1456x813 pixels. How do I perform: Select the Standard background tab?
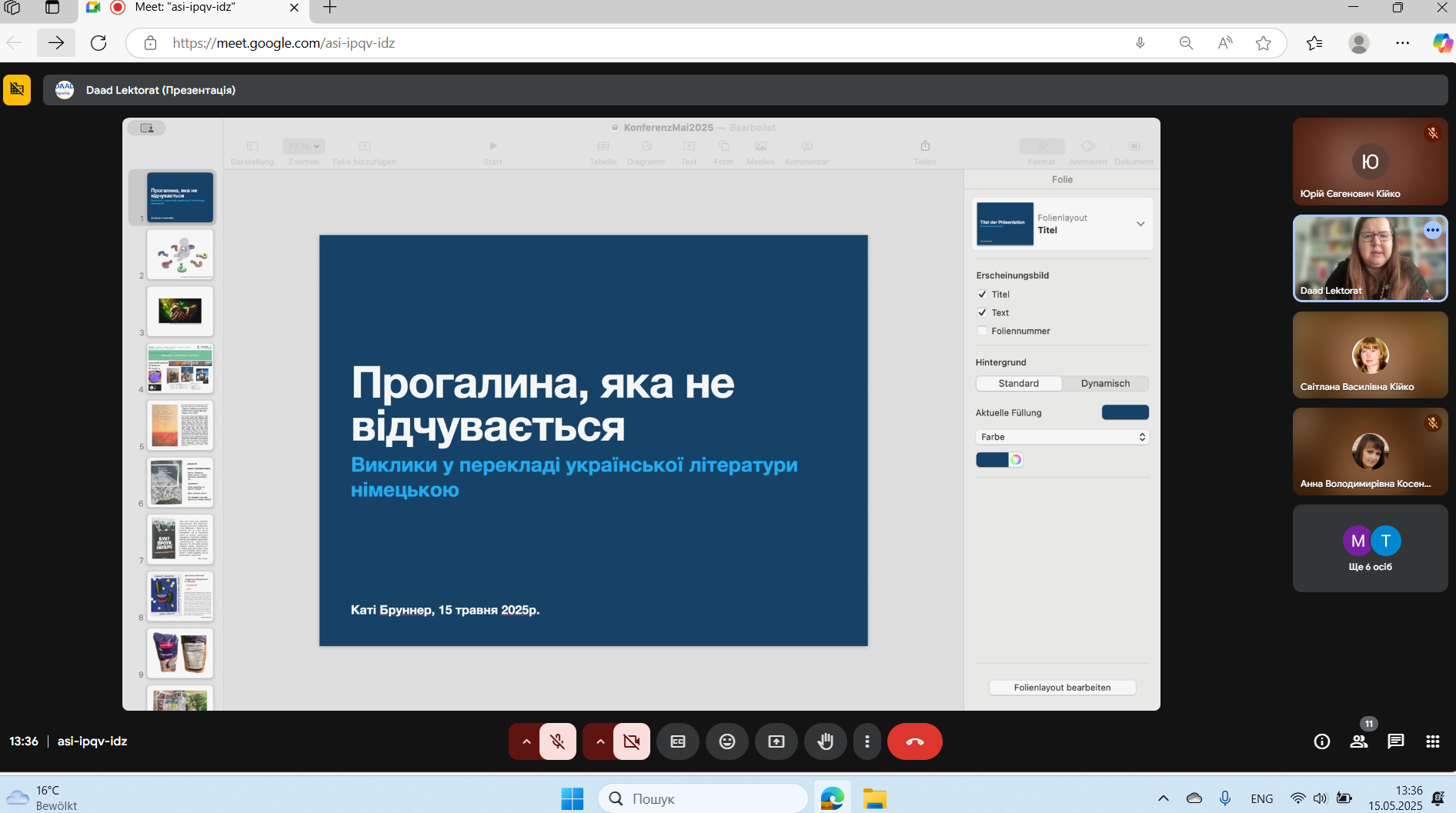click(x=1018, y=383)
